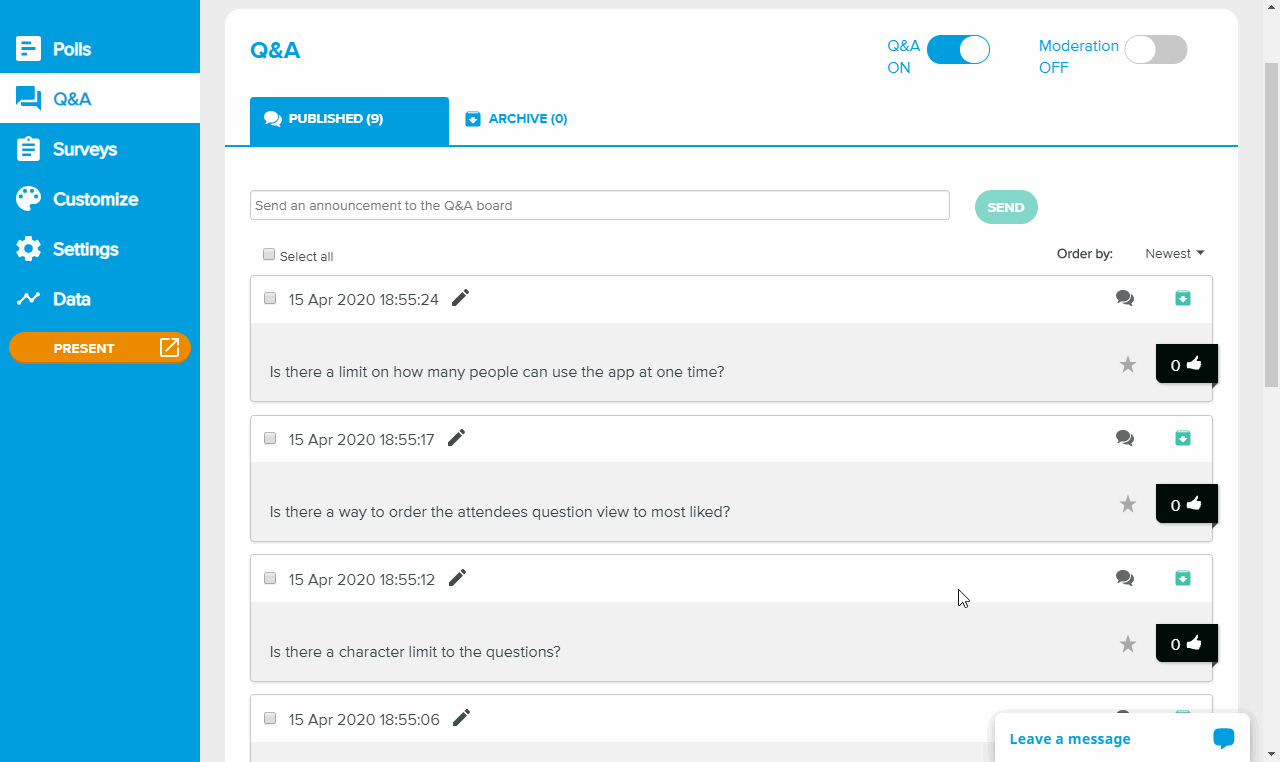1280x762 pixels.
Task: Switch to the Archive (0) tab
Action: [517, 119]
